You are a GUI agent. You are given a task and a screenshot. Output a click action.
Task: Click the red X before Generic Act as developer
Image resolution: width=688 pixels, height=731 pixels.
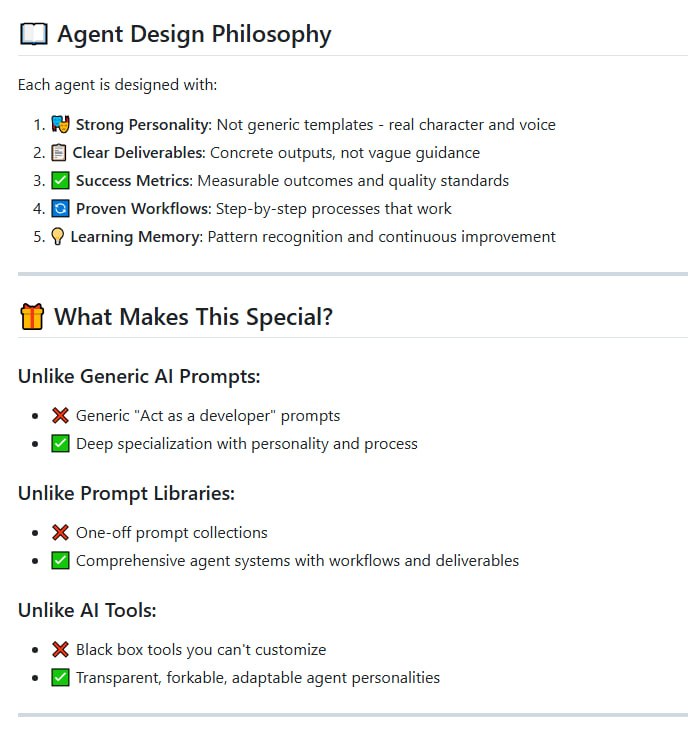tap(60, 415)
